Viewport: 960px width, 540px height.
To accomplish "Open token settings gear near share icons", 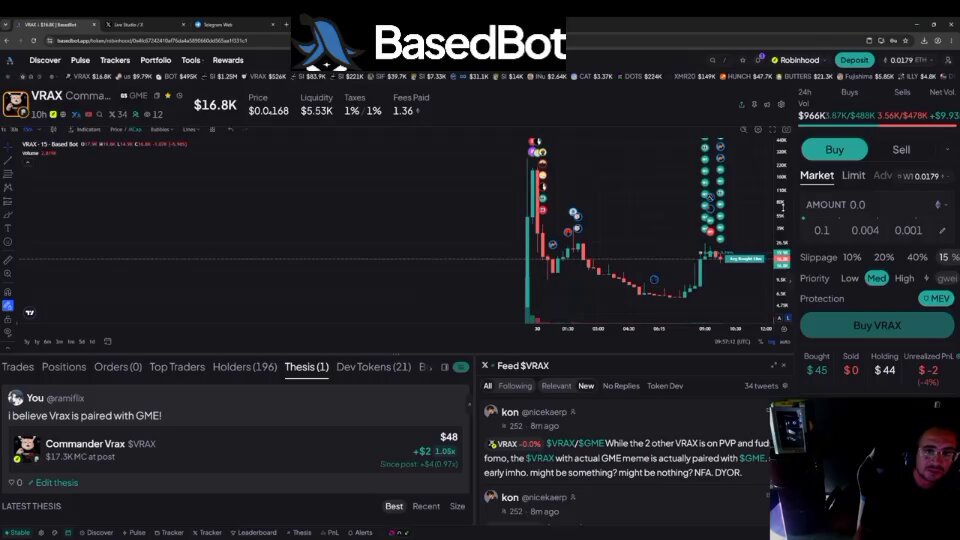I will click(781, 105).
